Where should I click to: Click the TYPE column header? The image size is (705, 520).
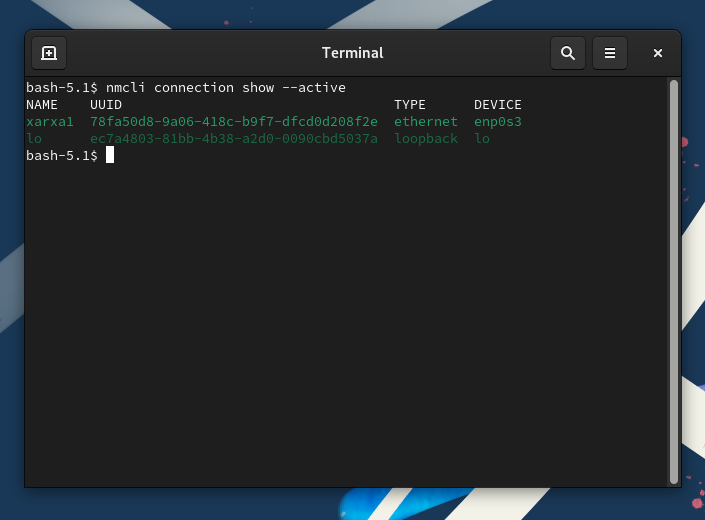coord(410,105)
